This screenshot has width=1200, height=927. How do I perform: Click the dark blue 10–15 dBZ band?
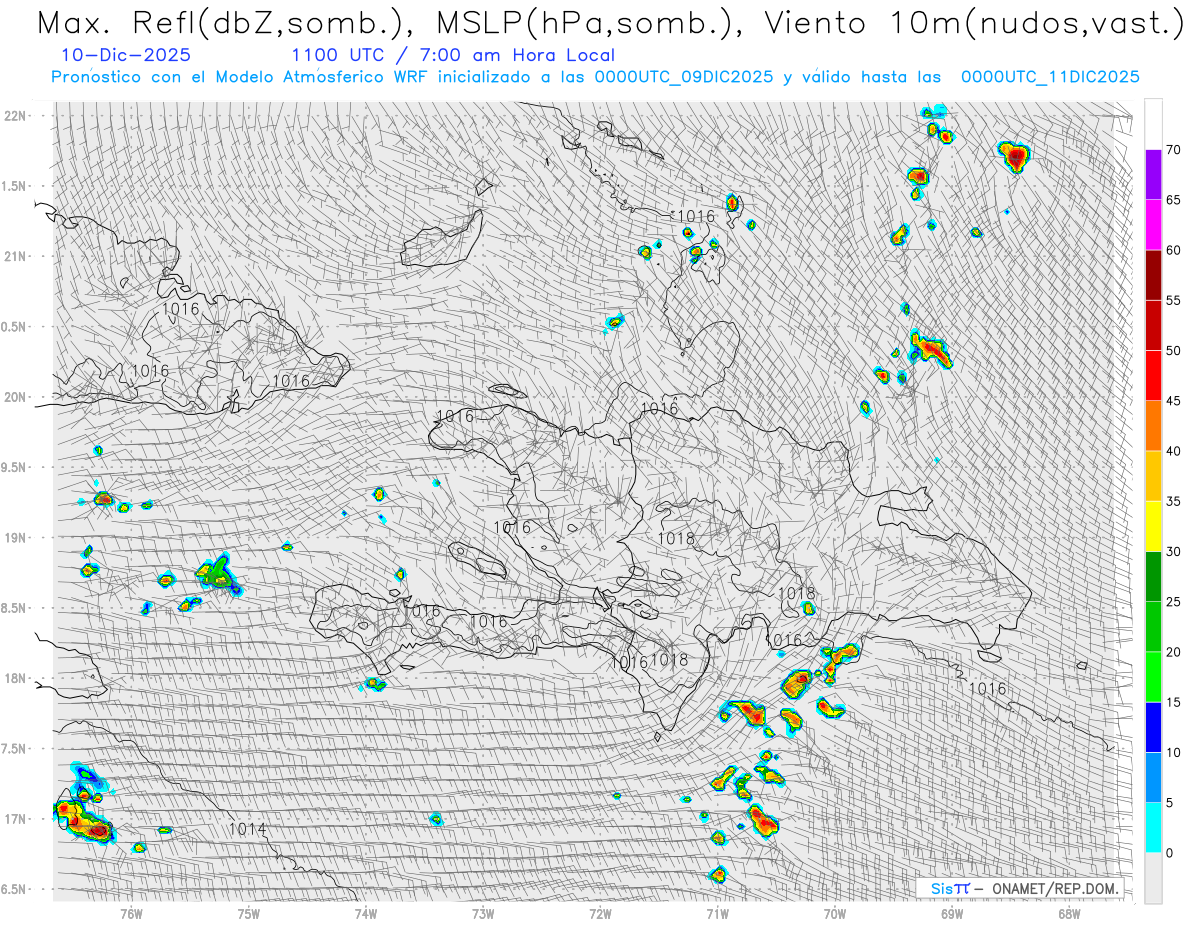[1153, 727]
